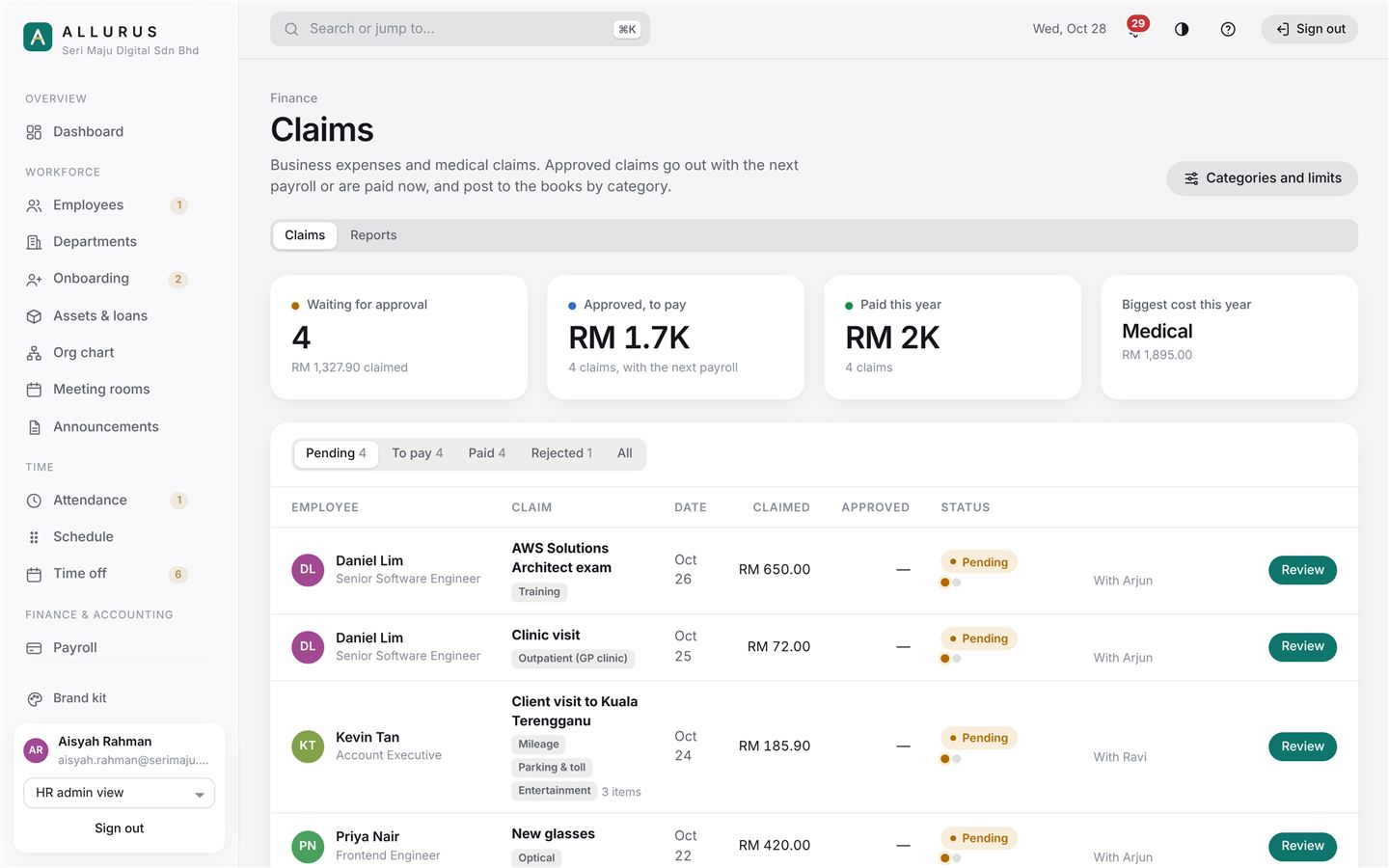Image resolution: width=1389 pixels, height=868 pixels.
Task: Filter claims by Paid
Action: point(486,453)
